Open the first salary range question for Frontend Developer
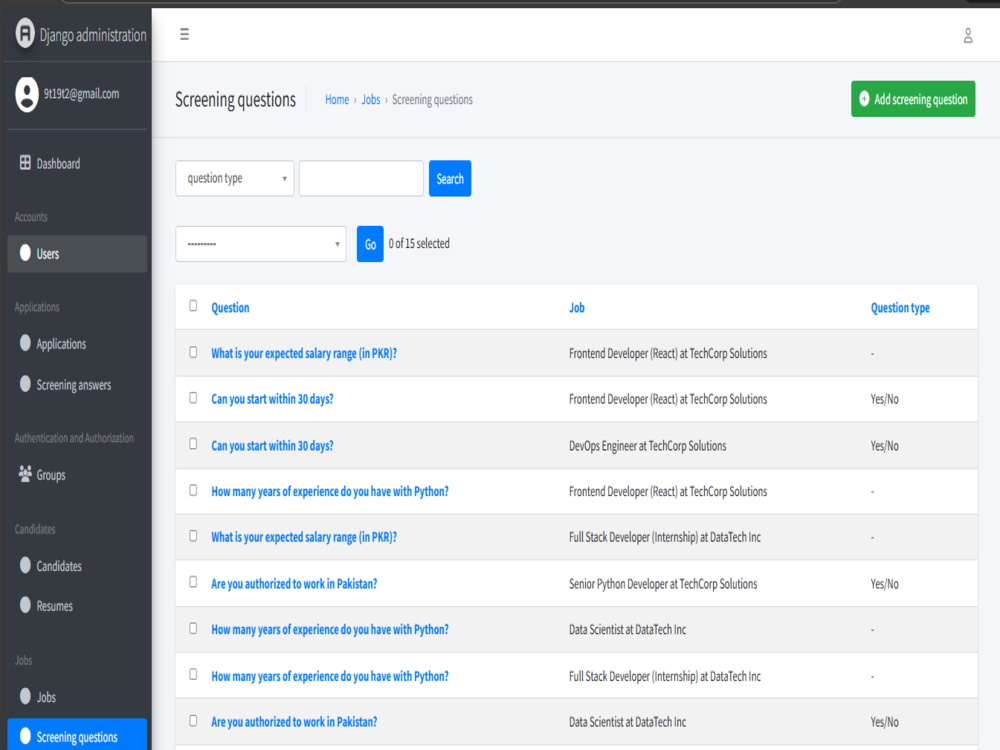 [x=304, y=353]
